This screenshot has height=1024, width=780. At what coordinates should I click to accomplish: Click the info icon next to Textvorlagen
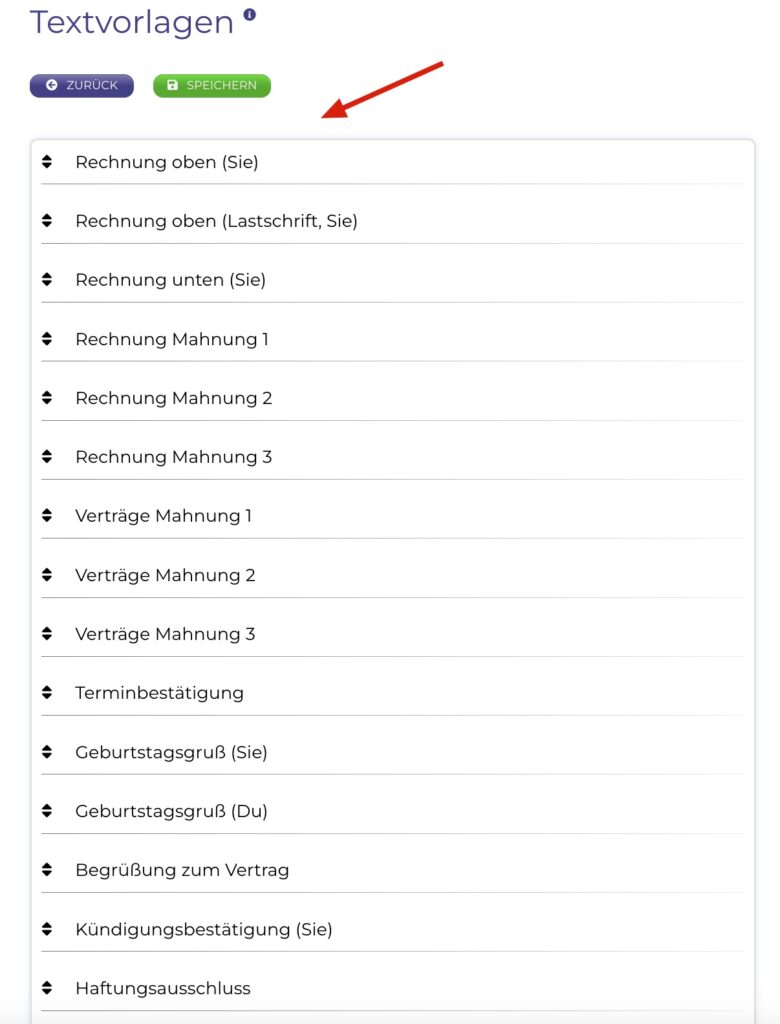click(249, 15)
